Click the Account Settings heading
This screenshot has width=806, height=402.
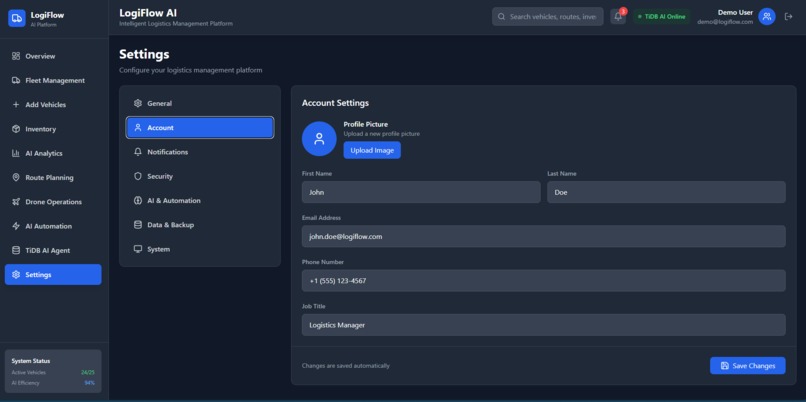[x=335, y=103]
